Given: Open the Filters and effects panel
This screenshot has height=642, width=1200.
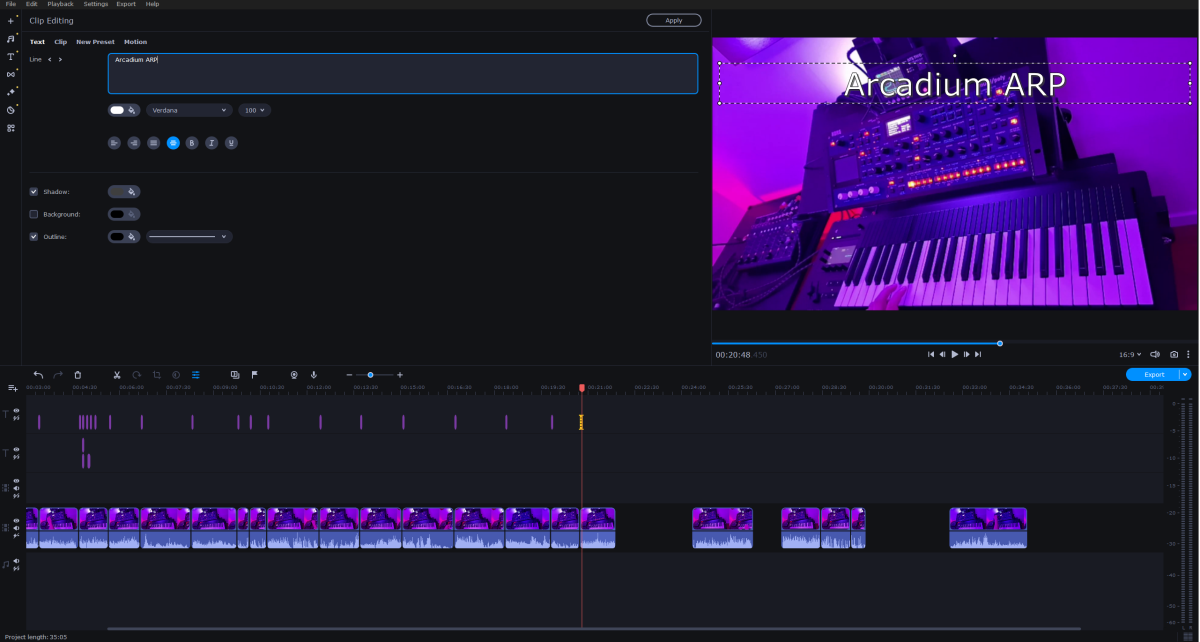Looking at the screenshot, I should pos(11,92).
